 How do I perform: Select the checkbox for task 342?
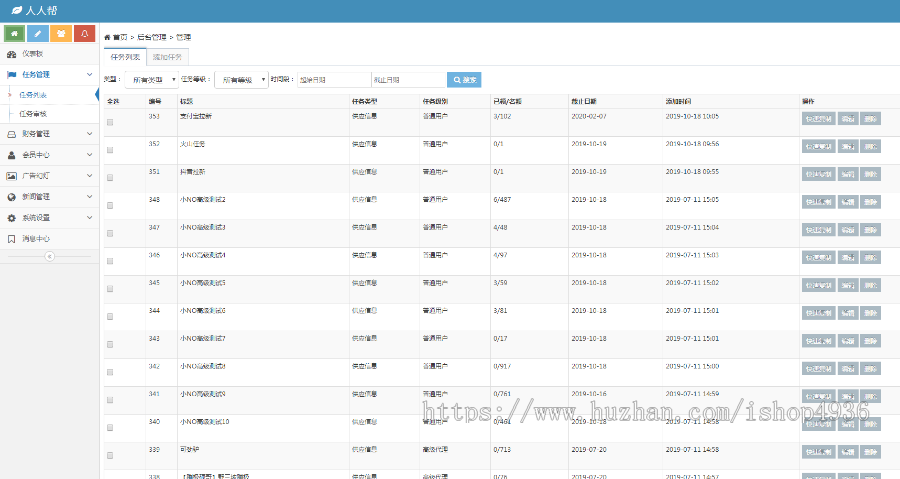(110, 372)
